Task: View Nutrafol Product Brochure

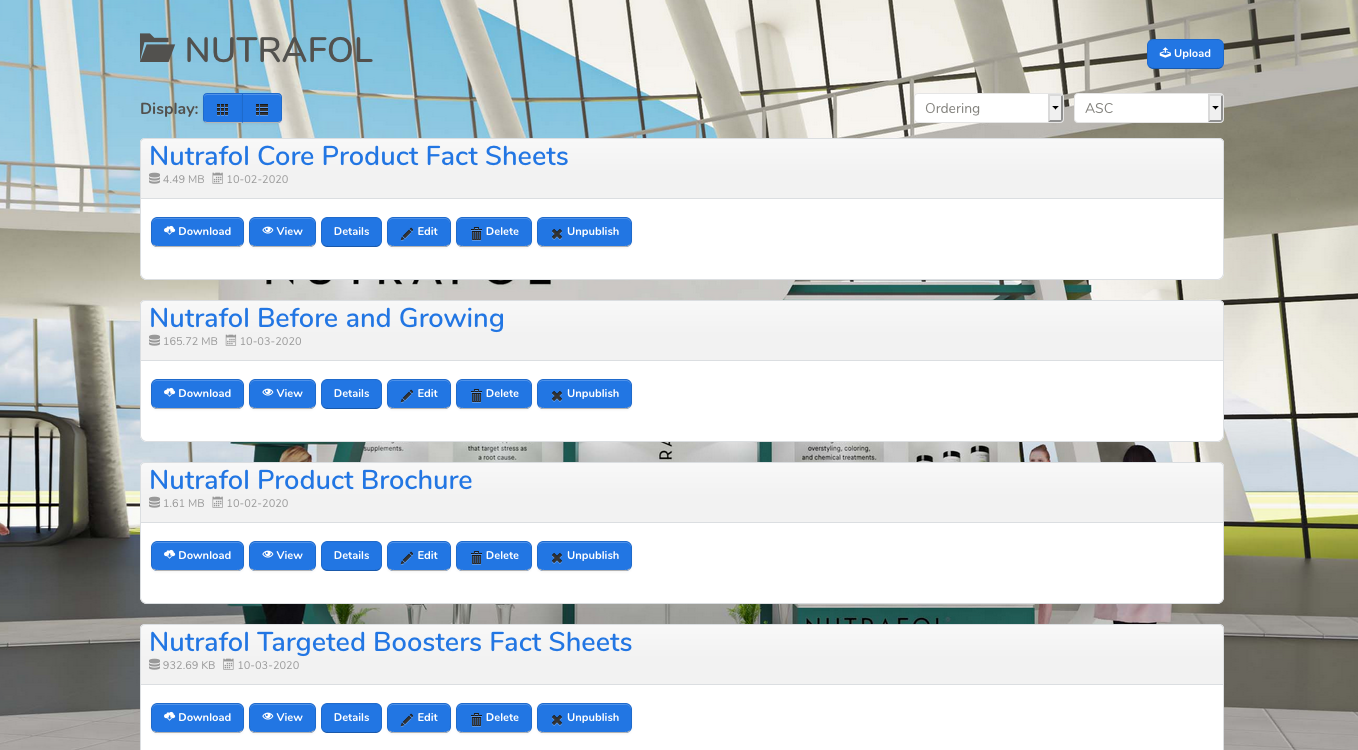Action: point(282,556)
